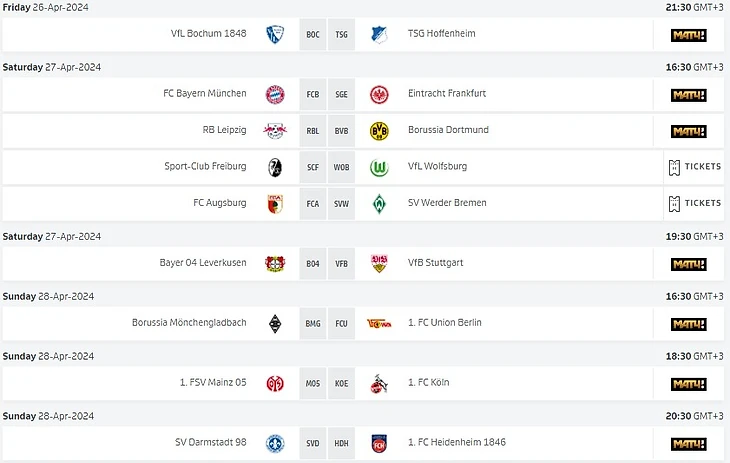Click the VfL Bochum 1848 club crest

coord(276,34)
